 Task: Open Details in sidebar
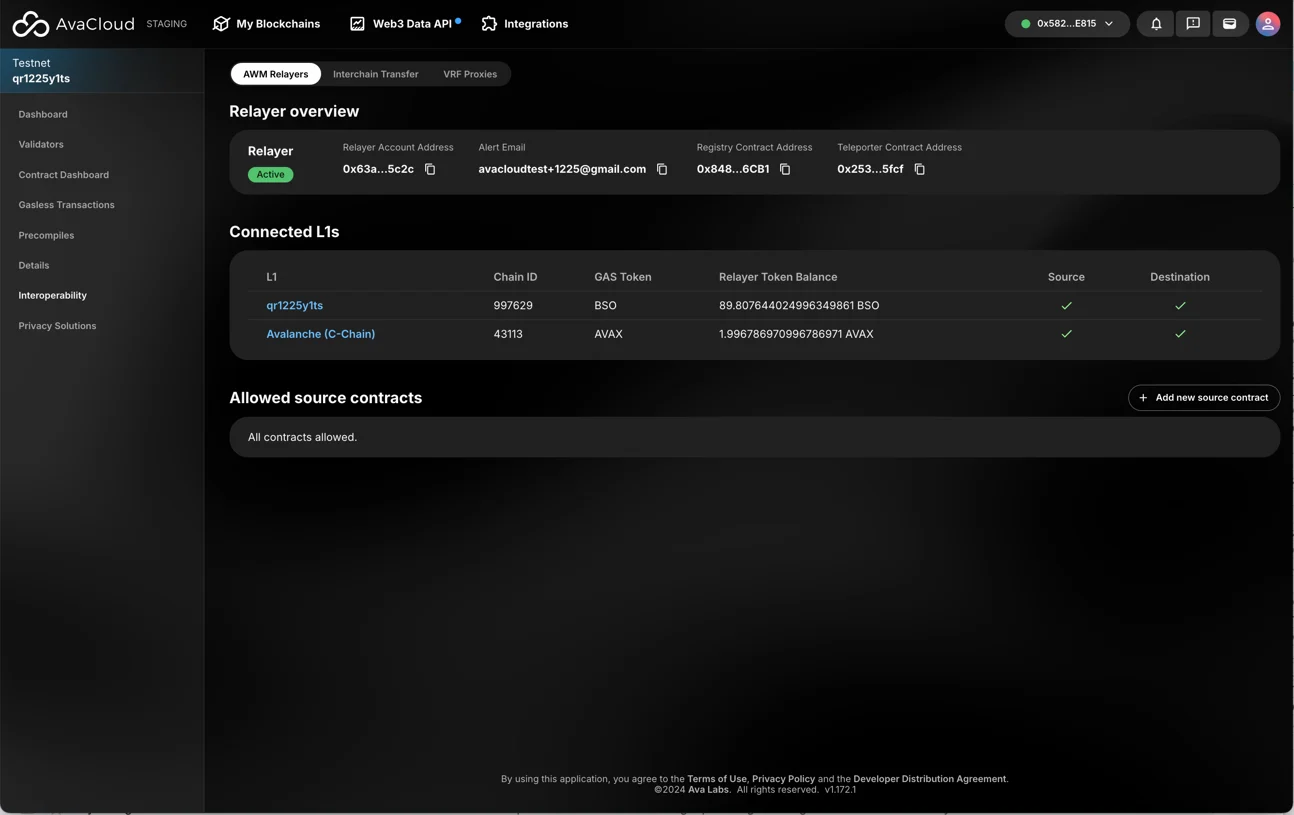pos(34,265)
